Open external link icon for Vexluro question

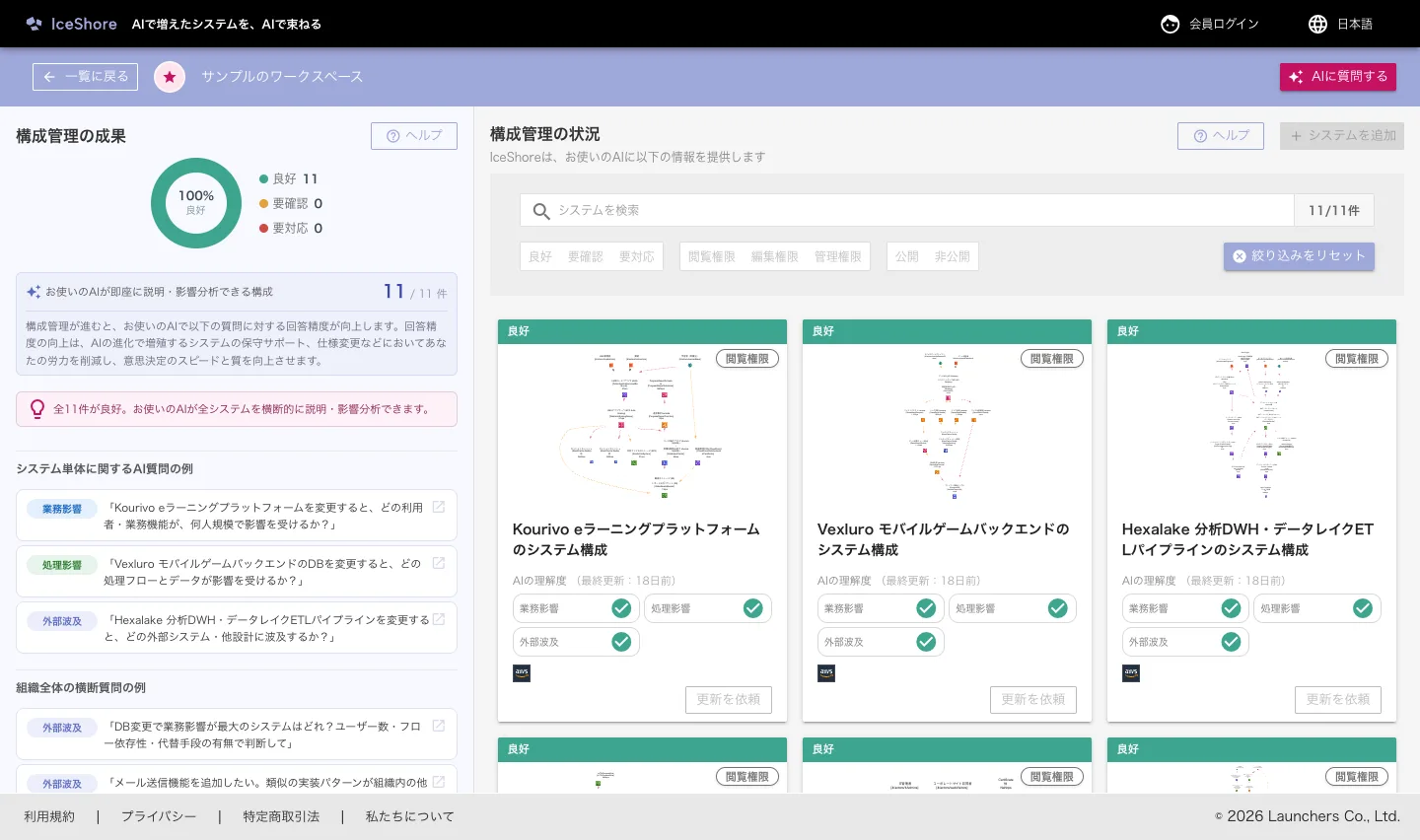coord(439,563)
